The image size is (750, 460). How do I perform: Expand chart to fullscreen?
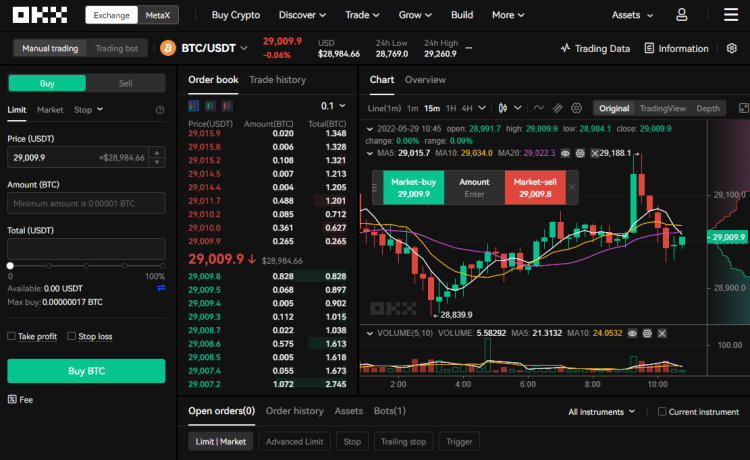pyautogui.click(x=744, y=108)
